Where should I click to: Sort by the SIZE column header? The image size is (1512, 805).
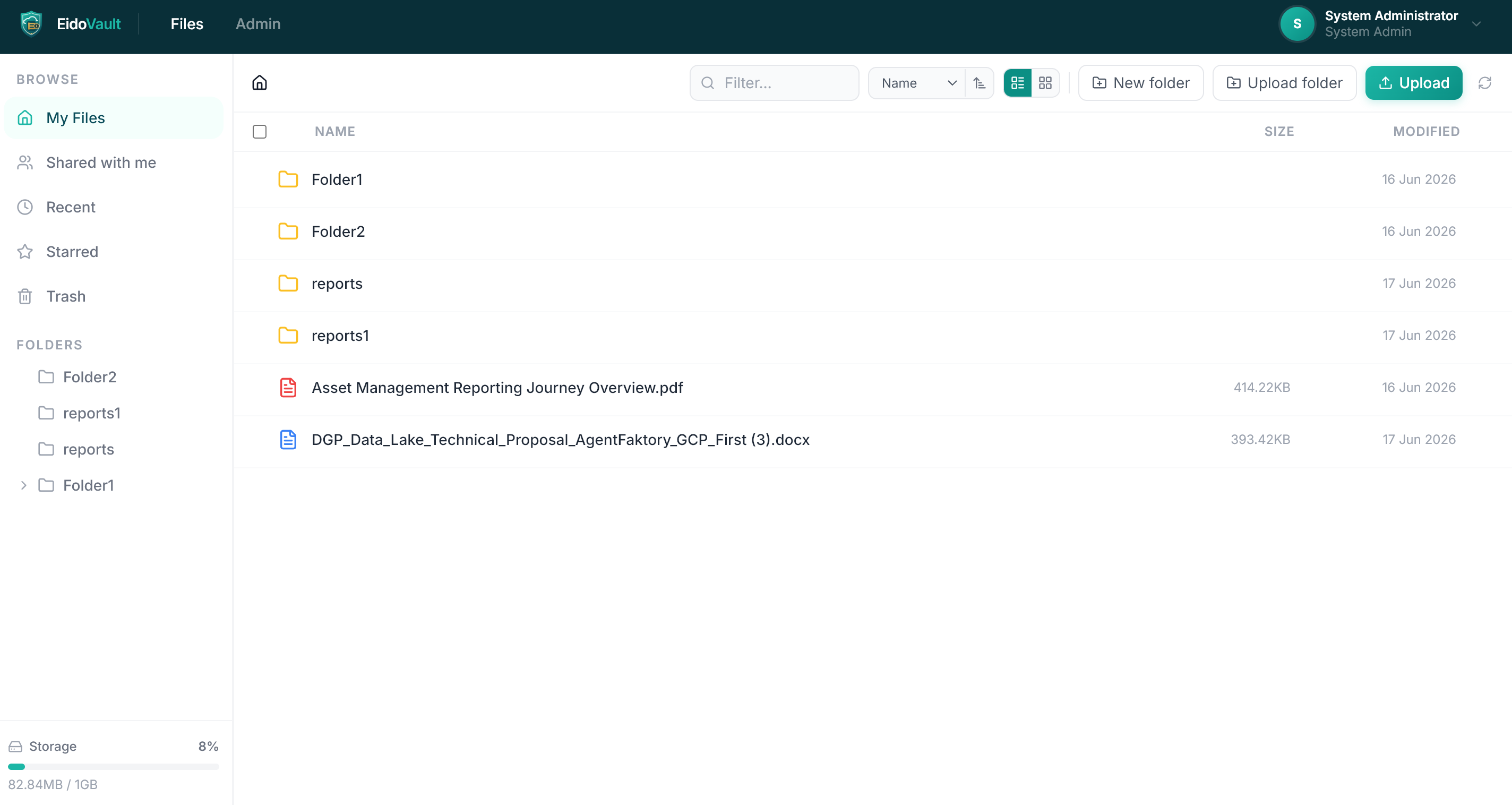[1279, 132]
